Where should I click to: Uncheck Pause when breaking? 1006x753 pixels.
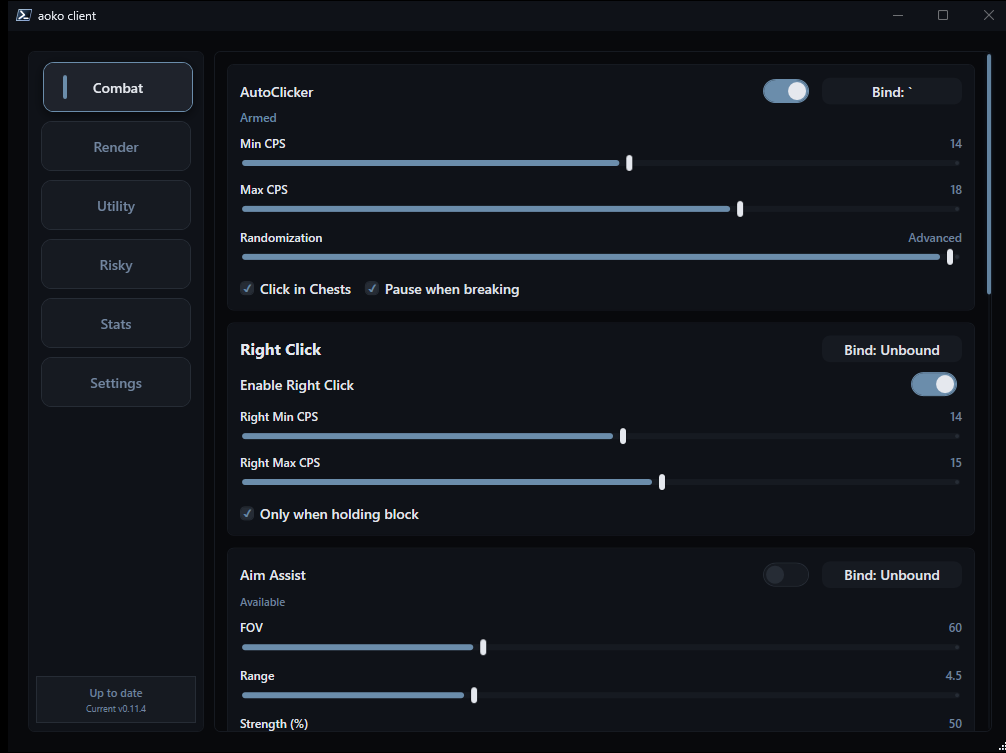pos(372,289)
